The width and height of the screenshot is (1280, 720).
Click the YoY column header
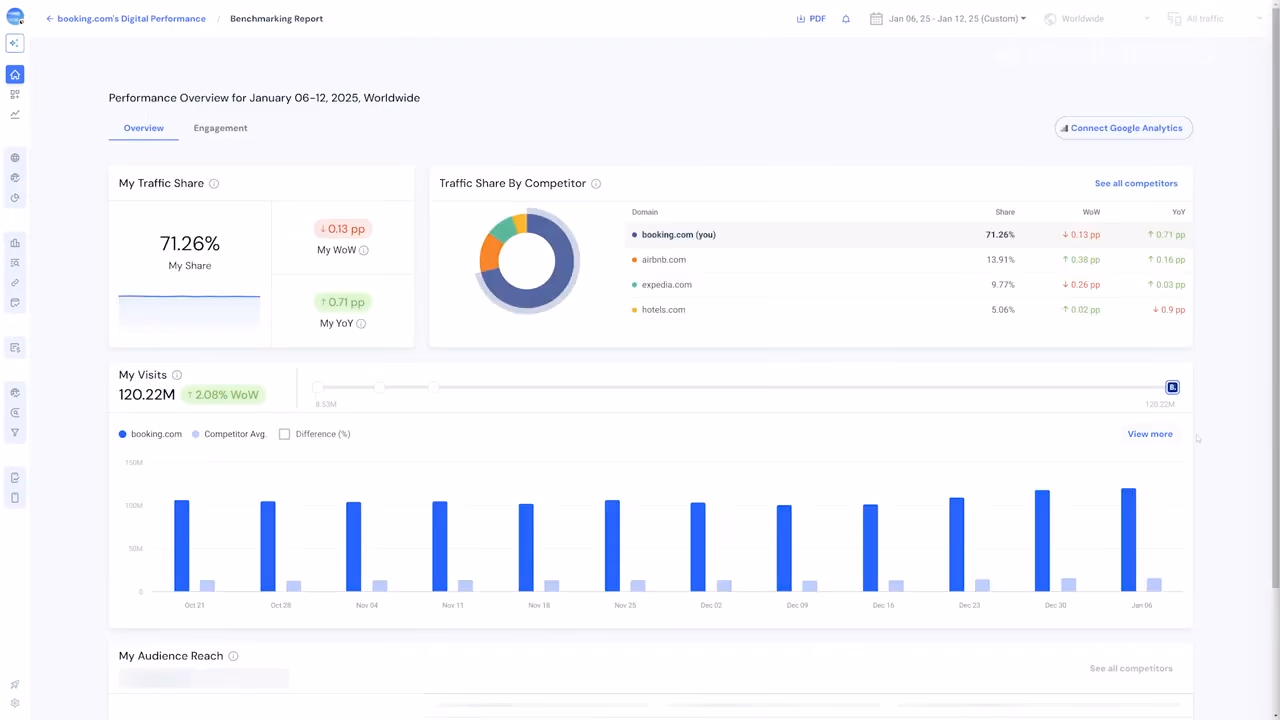click(x=1178, y=212)
